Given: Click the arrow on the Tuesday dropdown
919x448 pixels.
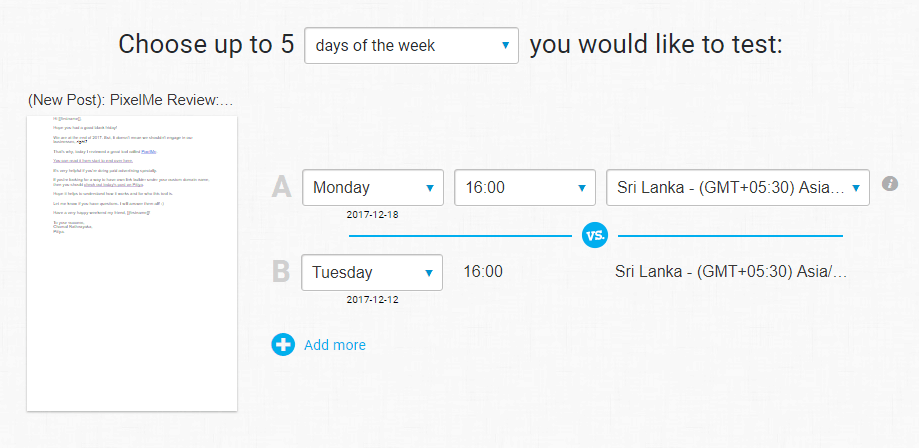Looking at the screenshot, I should point(429,273).
